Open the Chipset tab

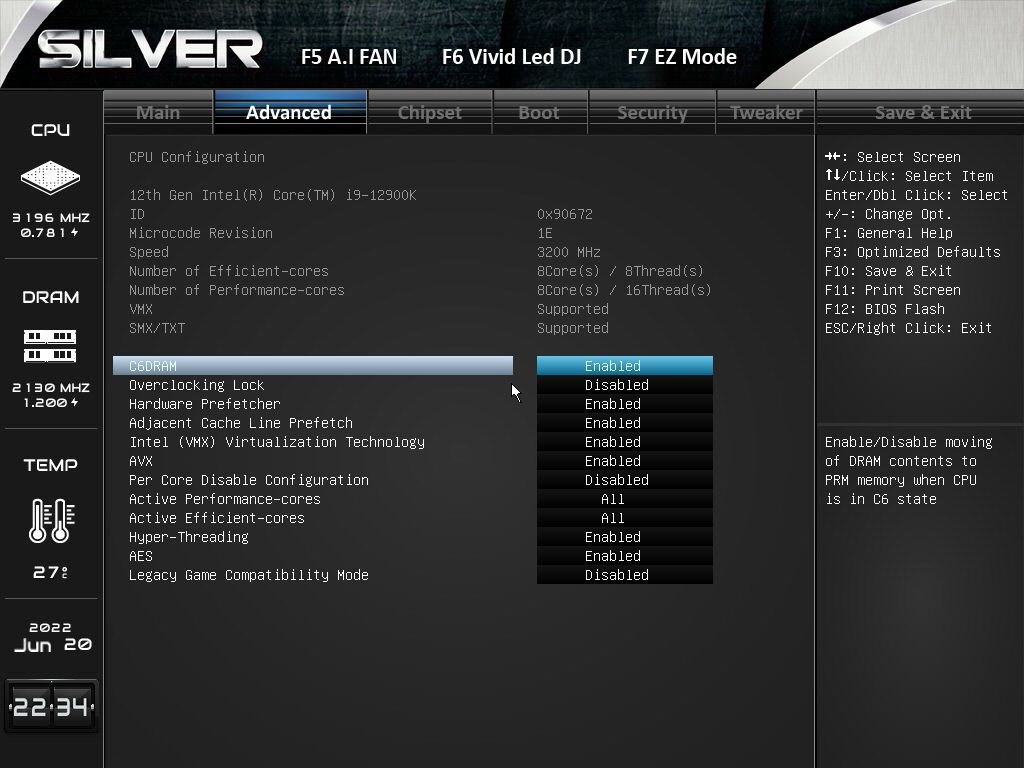[430, 112]
